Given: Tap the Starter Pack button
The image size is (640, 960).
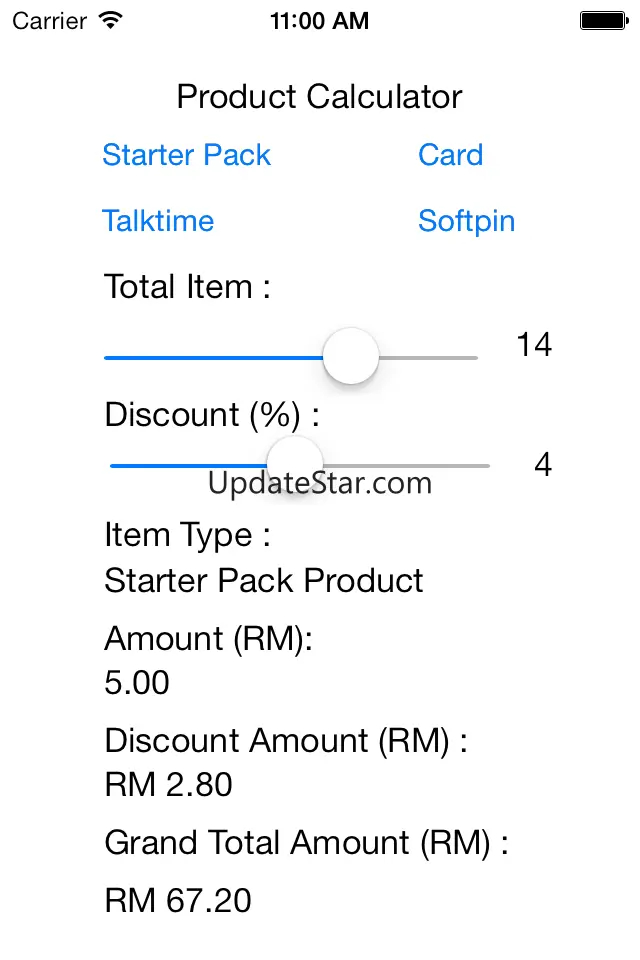Looking at the screenshot, I should pyautogui.click(x=186, y=155).
